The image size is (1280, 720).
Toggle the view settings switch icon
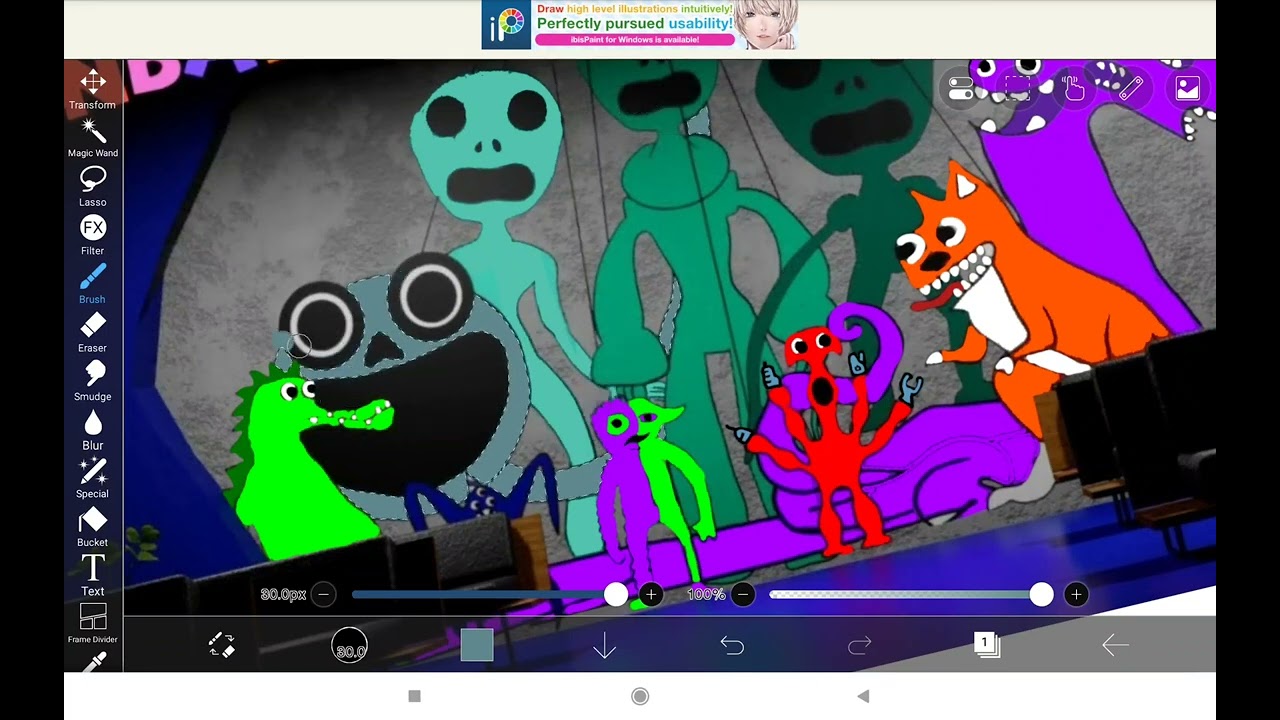coord(960,88)
